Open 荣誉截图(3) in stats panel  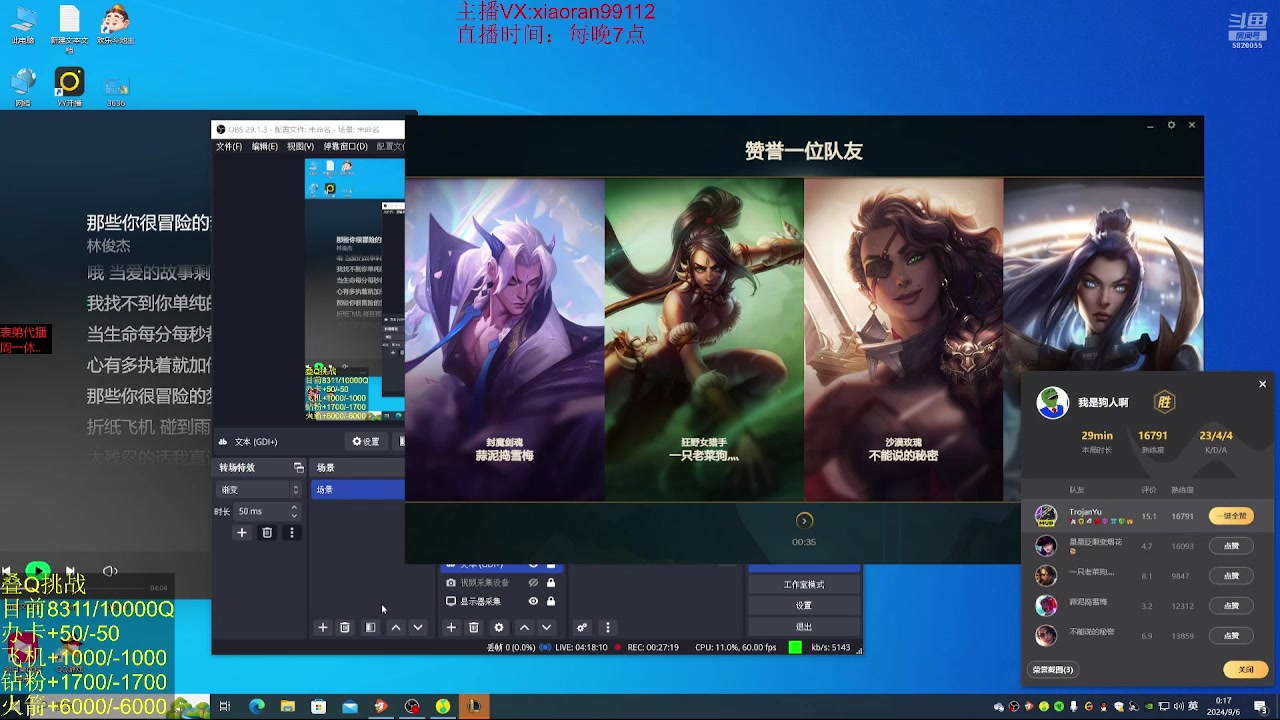click(x=1053, y=669)
